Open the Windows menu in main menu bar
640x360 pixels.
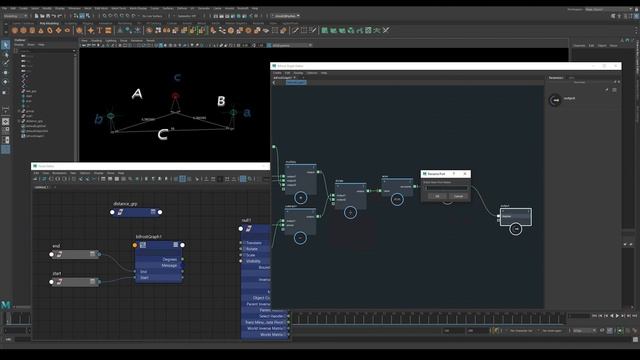point(74,8)
